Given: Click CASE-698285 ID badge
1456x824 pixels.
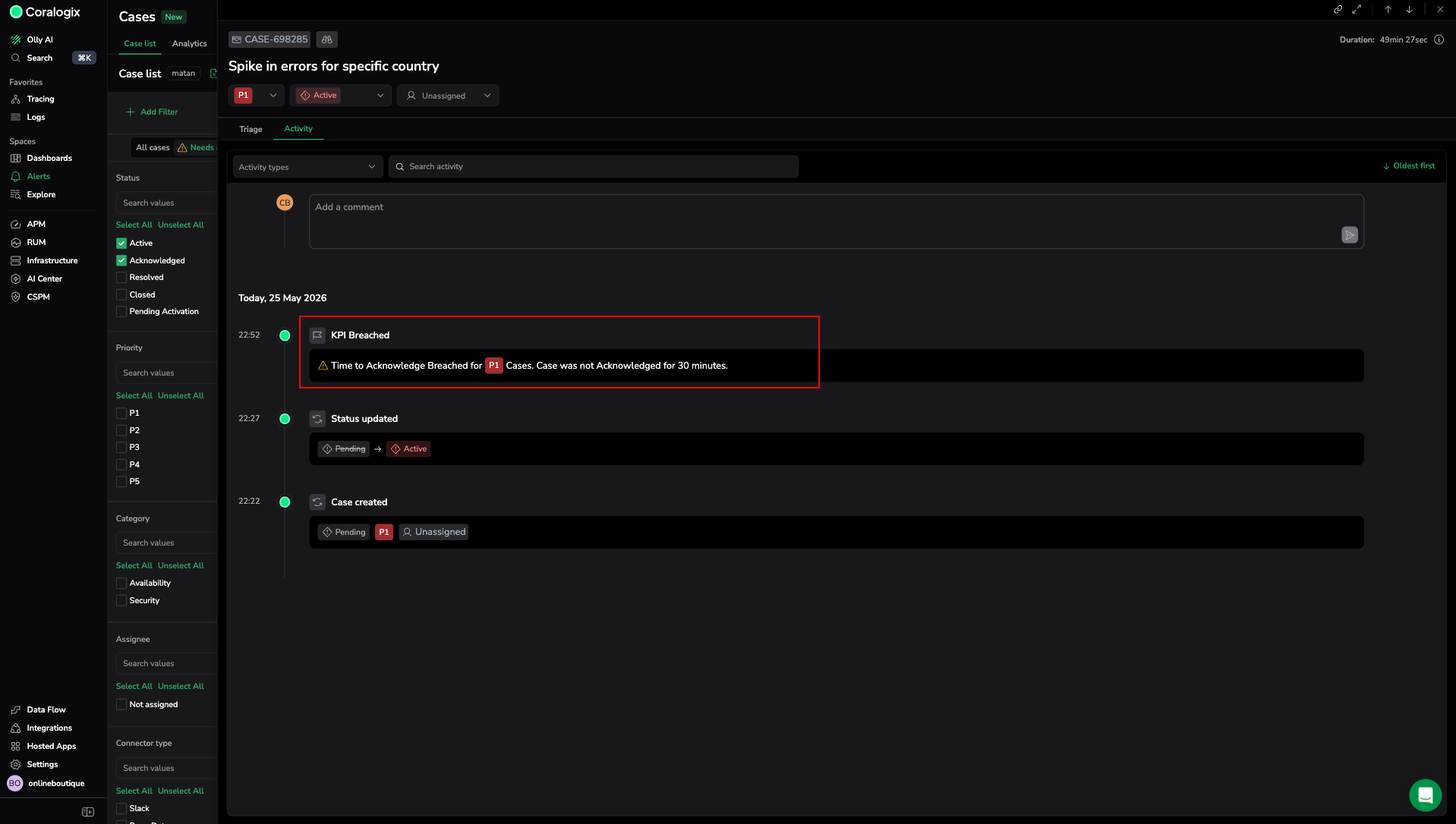Looking at the screenshot, I should (269, 39).
